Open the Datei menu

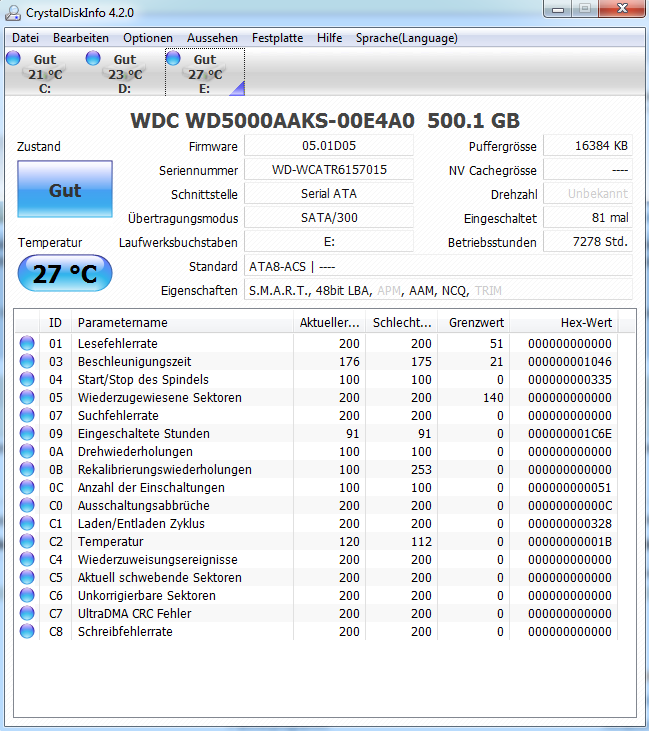click(26, 38)
